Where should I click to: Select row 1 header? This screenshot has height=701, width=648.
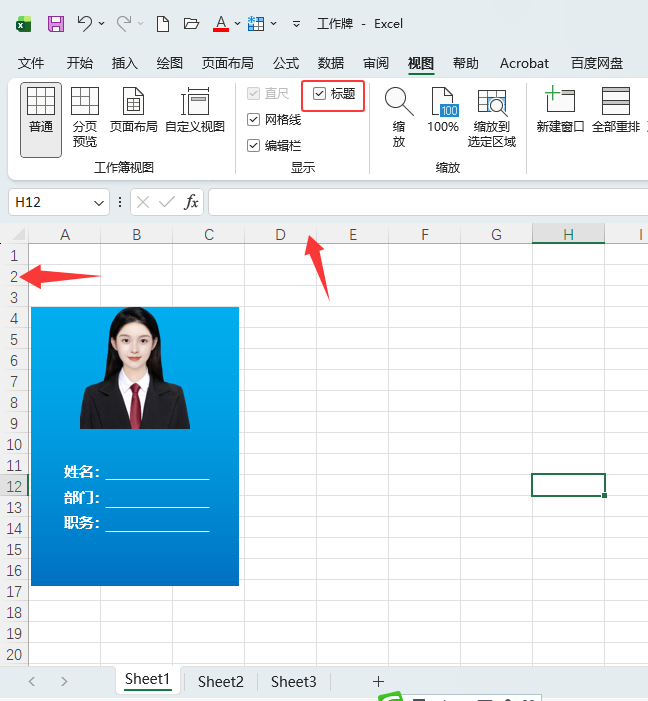tap(14, 255)
